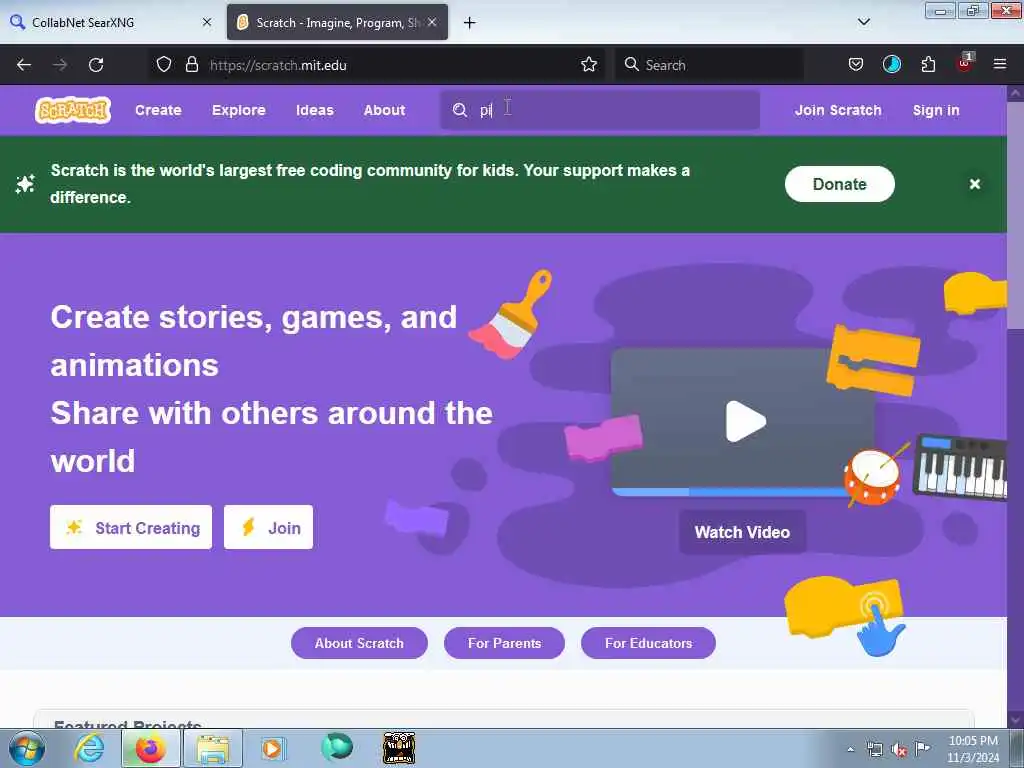
Task: Open For Educators page
Action: click(648, 643)
